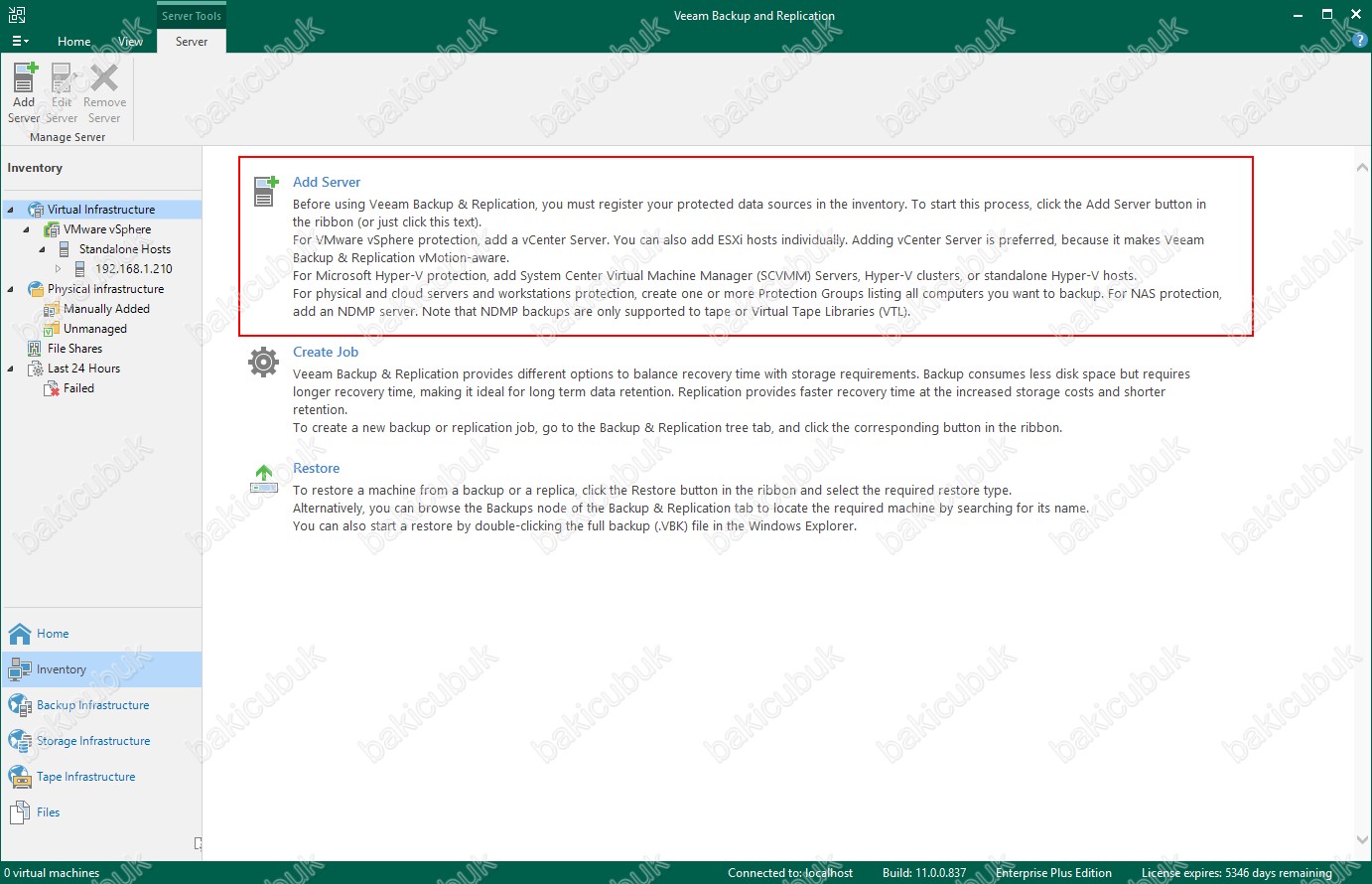Click the Restore arrow icon

coord(263,478)
